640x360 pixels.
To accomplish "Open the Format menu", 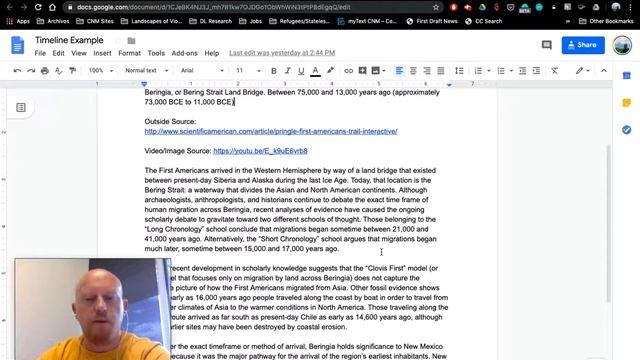I will tap(129, 53).
